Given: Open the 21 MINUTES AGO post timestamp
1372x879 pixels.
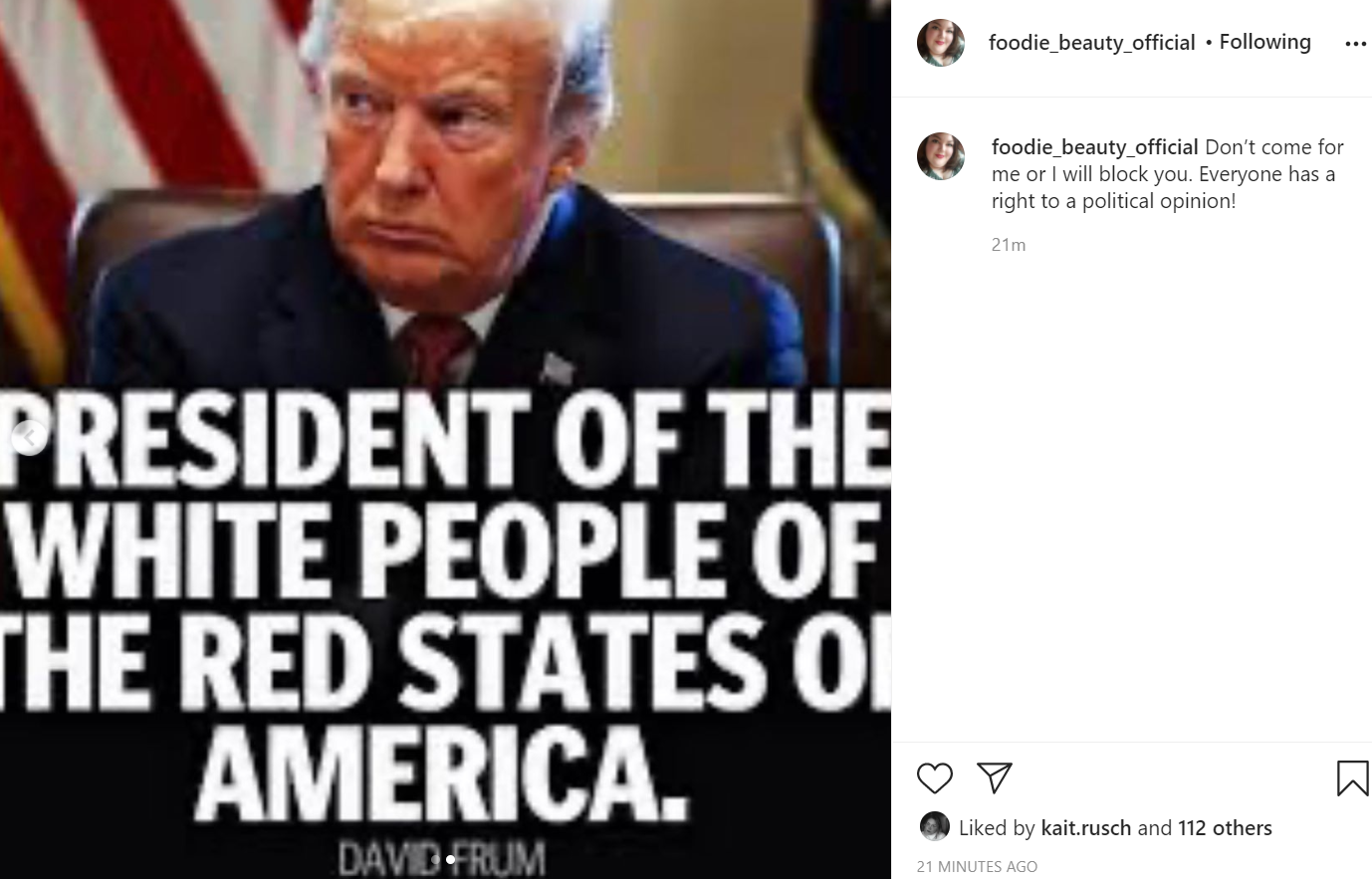Looking at the screenshot, I should 976,867.
